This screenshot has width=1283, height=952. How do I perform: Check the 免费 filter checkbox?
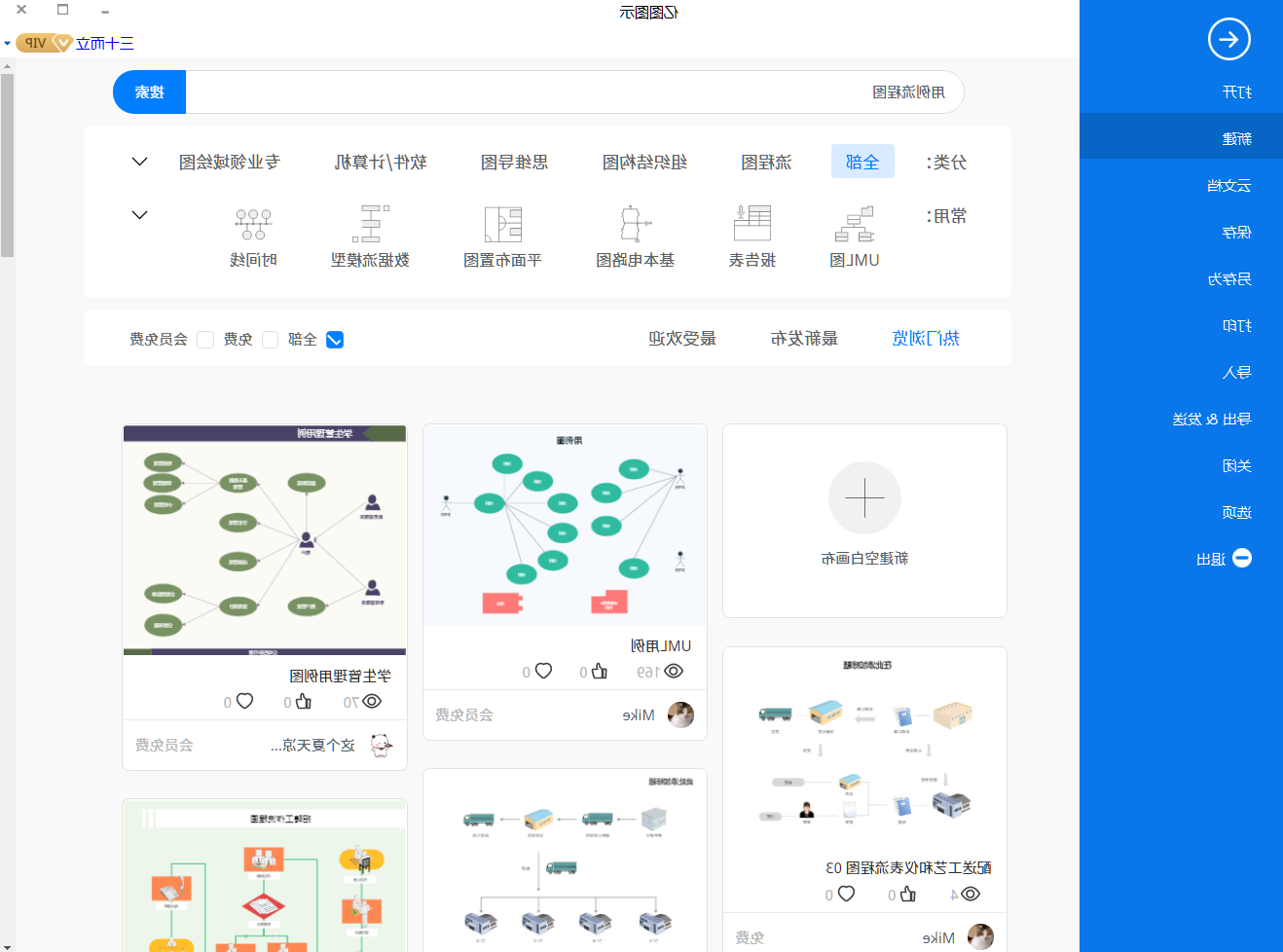271,340
